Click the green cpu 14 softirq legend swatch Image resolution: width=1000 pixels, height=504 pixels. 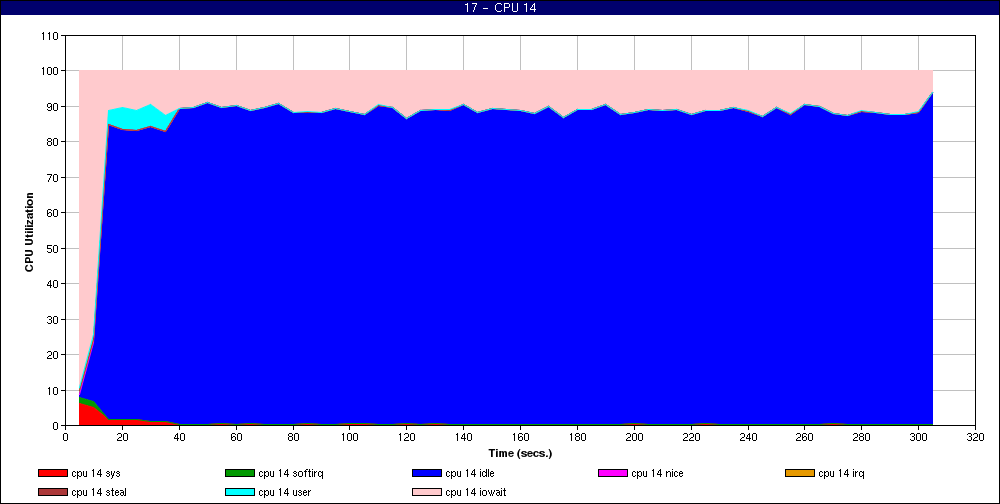(239, 473)
